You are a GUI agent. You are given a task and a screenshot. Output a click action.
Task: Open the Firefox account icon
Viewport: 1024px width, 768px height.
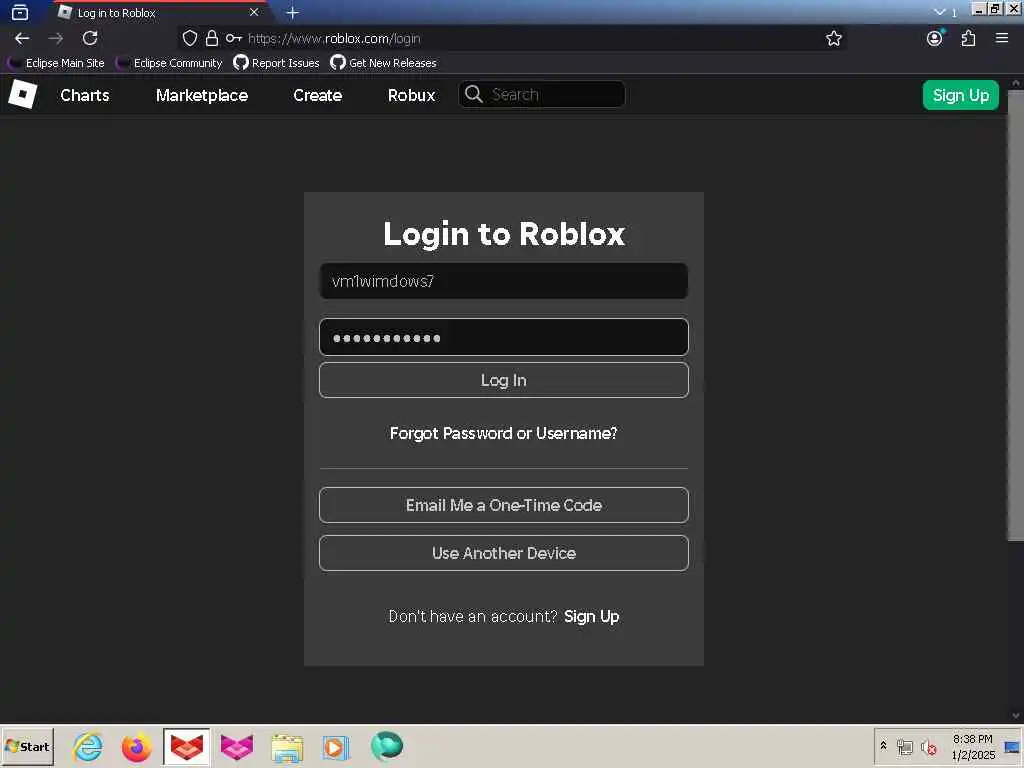tap(935, 38)
